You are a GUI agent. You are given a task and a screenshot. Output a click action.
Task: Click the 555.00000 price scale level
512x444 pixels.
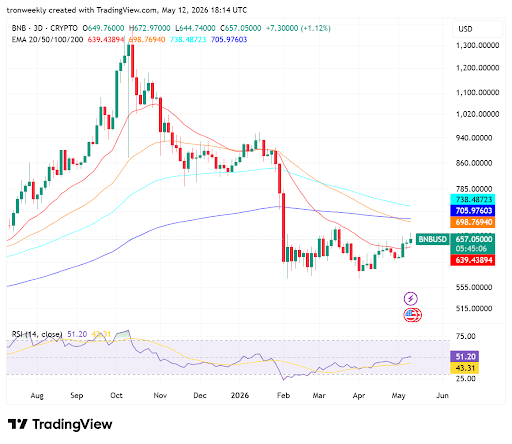[x=474, y=287]
